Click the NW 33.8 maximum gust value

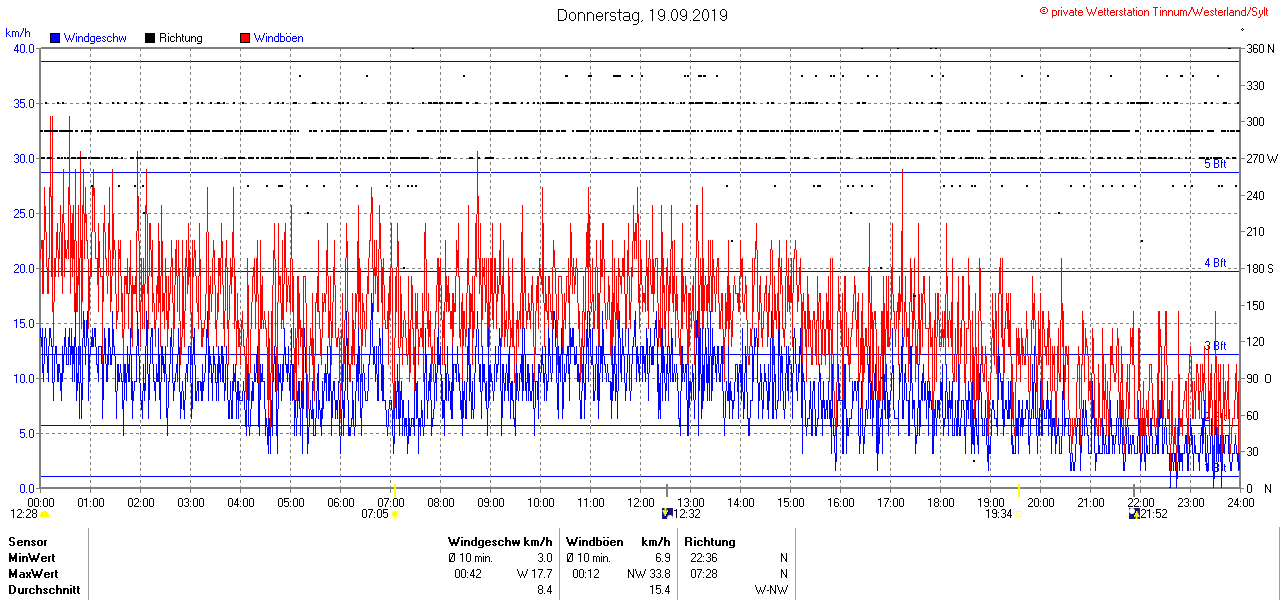click(649, 574)
